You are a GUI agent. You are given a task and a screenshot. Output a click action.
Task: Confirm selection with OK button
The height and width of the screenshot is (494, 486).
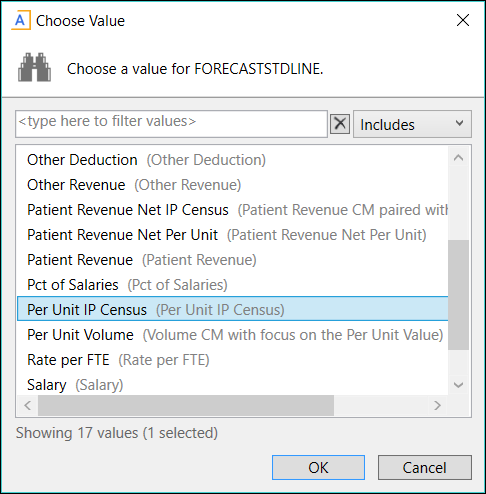318,468
